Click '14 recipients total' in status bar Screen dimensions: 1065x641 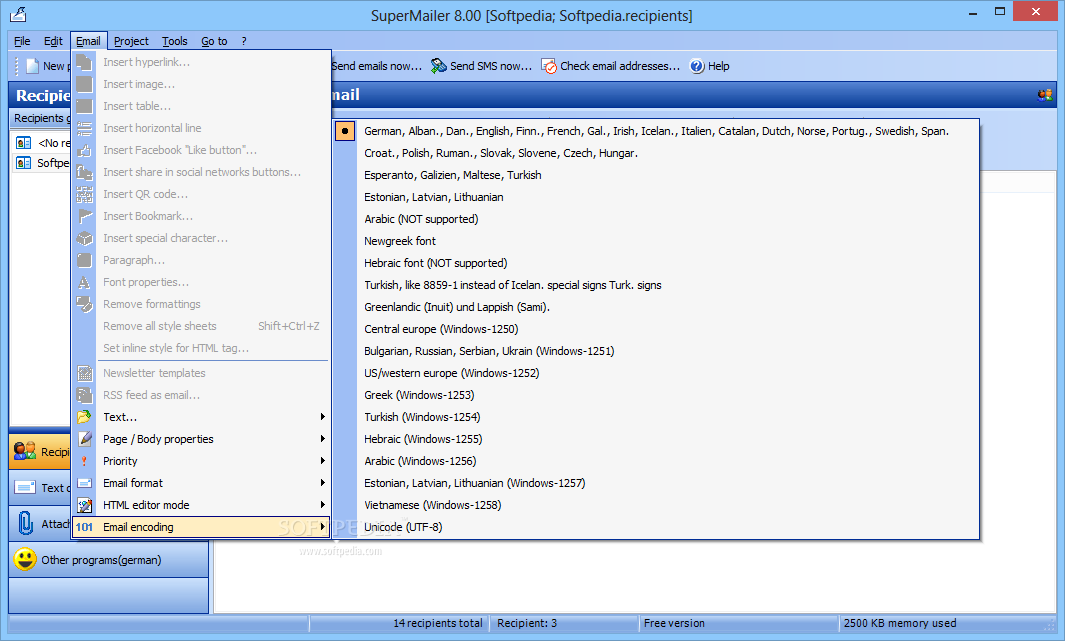coord(437,623)
